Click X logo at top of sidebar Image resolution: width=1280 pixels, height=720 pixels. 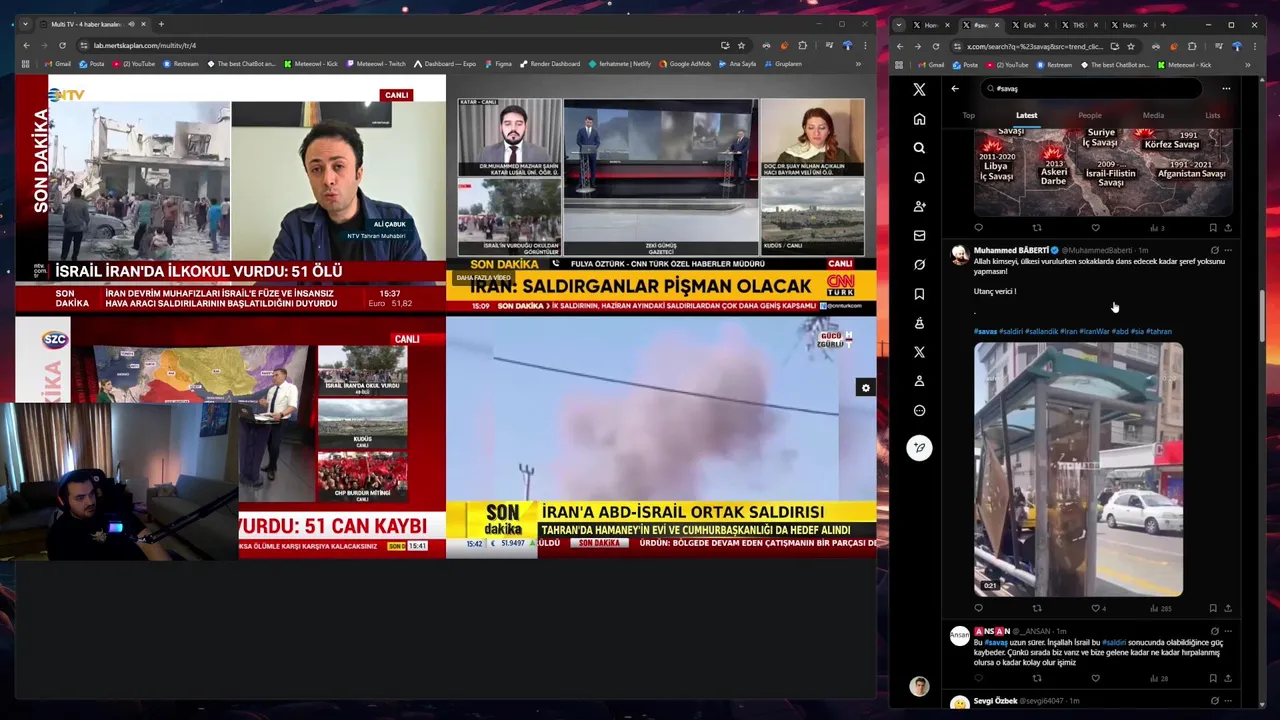pyautogui.click(x=919, y=89)
